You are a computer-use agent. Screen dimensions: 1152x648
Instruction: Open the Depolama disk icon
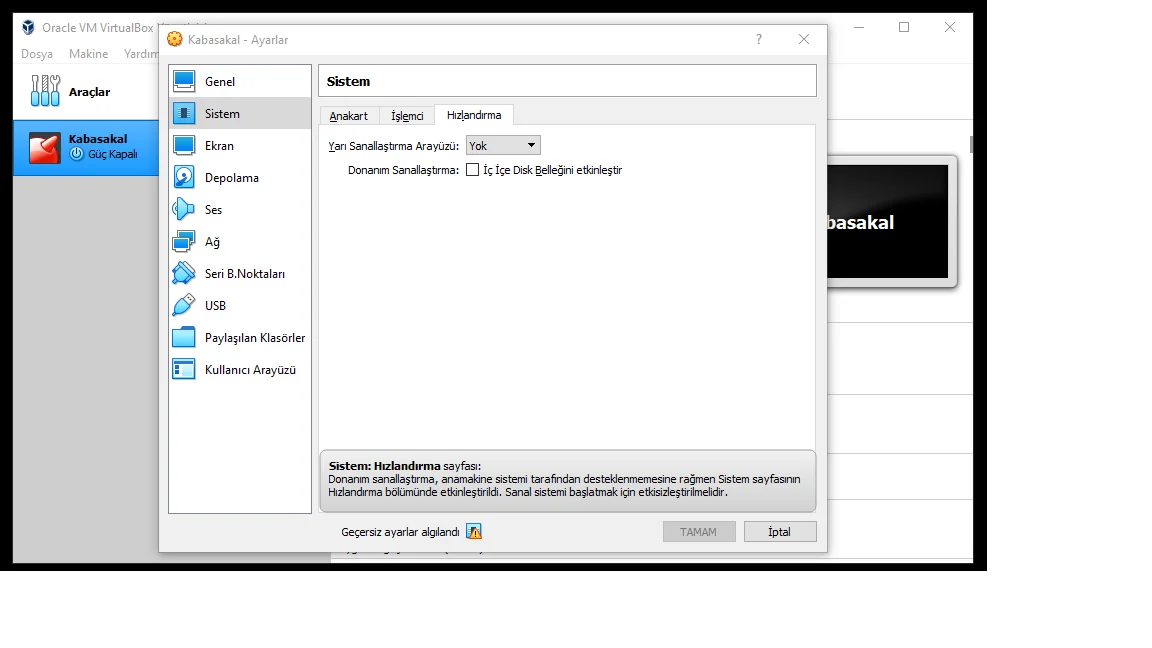pyautogui.click(x=184, y=177)
